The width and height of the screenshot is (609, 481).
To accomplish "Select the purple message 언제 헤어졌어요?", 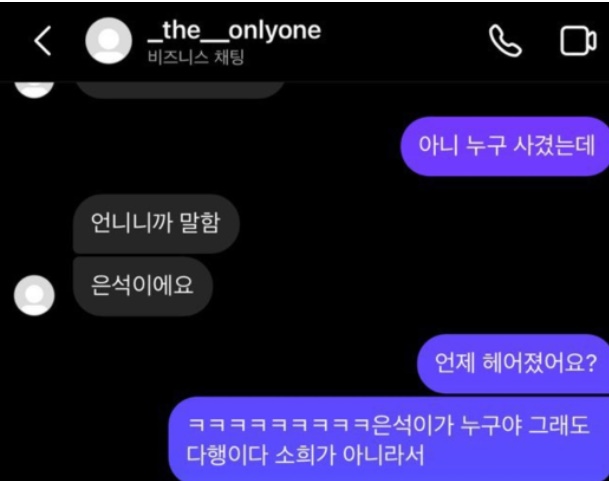I will [x=513, y=363].
